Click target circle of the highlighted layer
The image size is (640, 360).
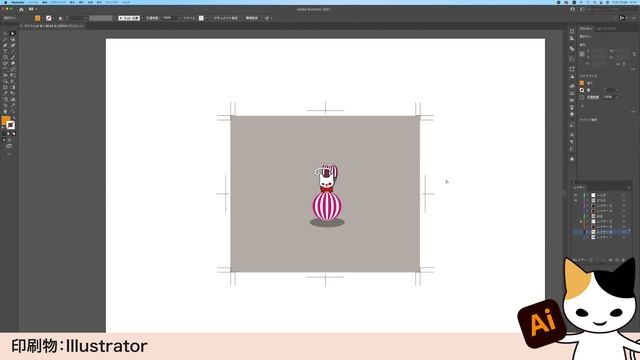click(x=624, y=232)
